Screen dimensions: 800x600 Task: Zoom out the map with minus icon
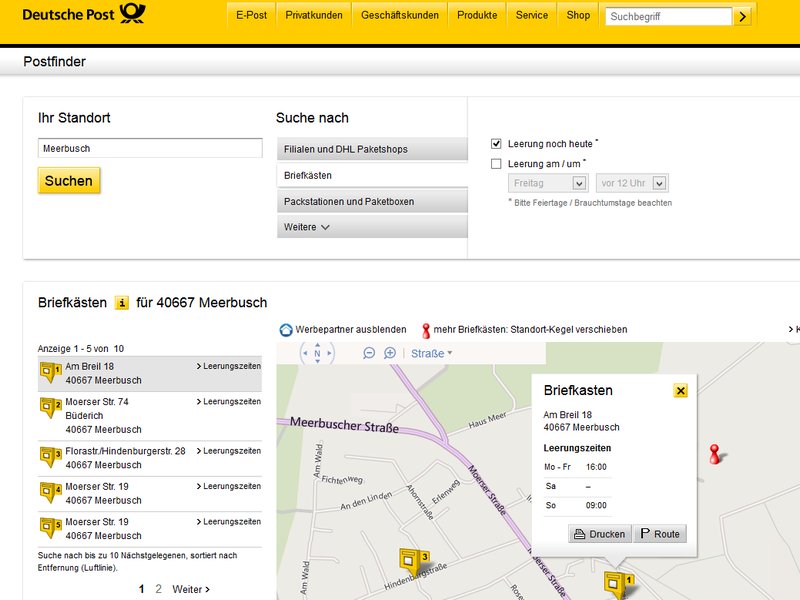click(369, 353)
